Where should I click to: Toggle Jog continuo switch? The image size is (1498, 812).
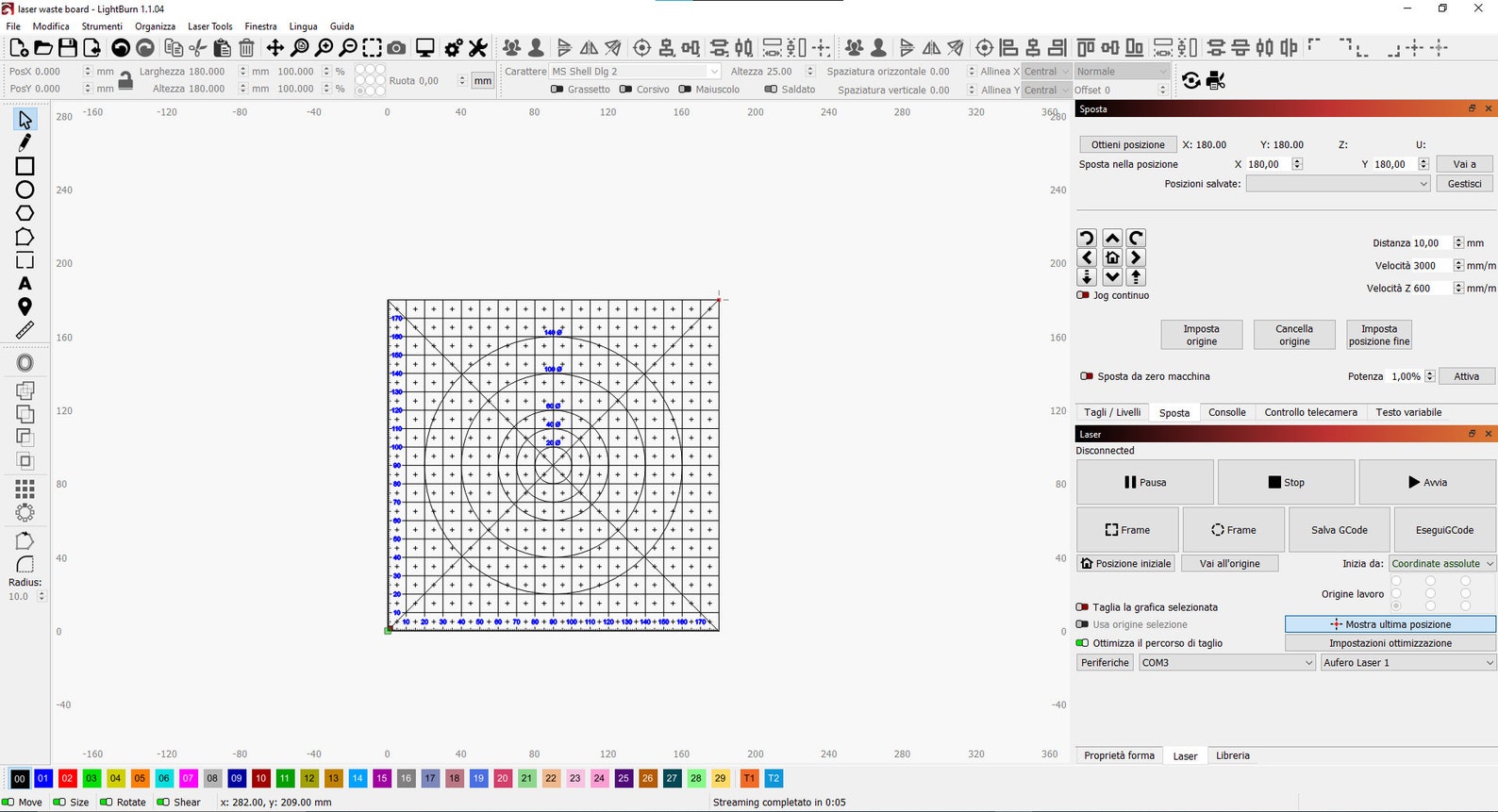(x=1083, y=295)
